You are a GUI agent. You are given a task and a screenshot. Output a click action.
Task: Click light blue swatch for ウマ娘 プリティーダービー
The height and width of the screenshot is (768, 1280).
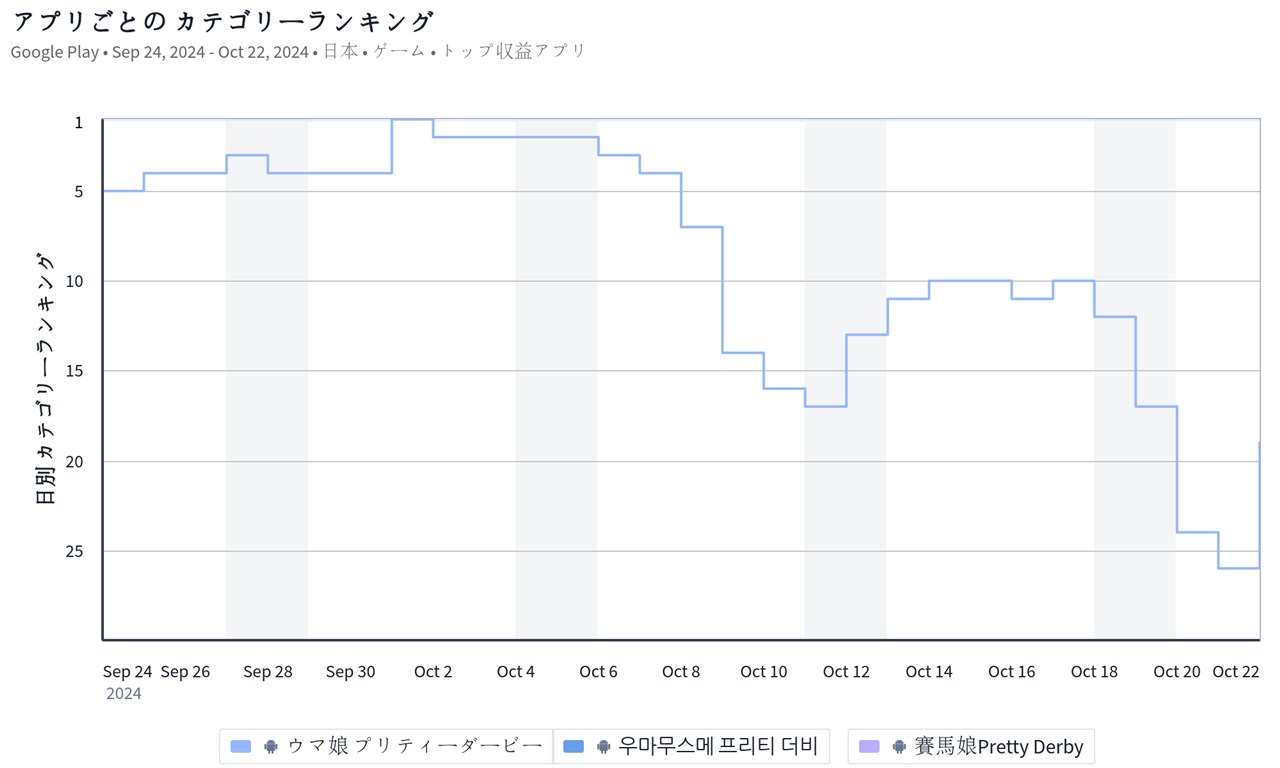pyautogui.click(x=241, y=746)
